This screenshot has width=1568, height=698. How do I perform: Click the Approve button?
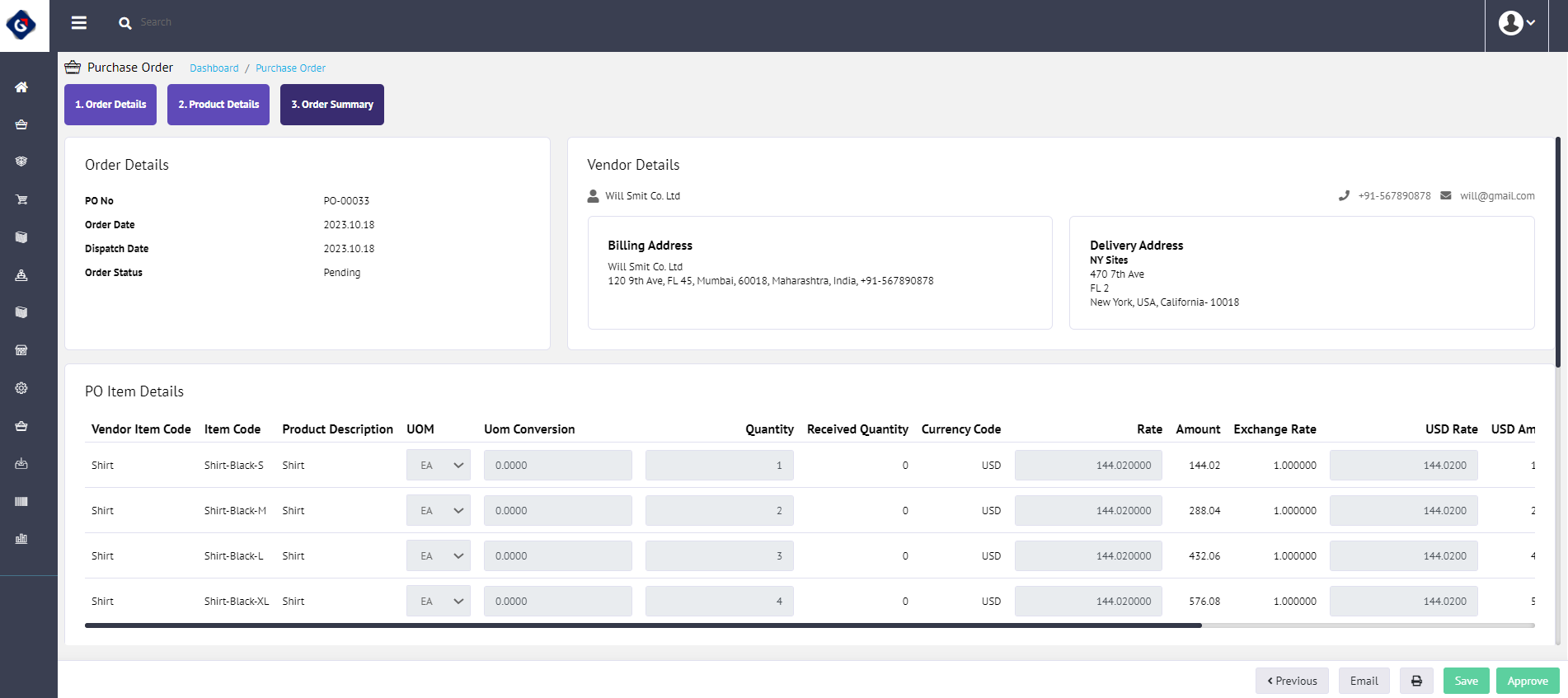[x=1527, y=681]
